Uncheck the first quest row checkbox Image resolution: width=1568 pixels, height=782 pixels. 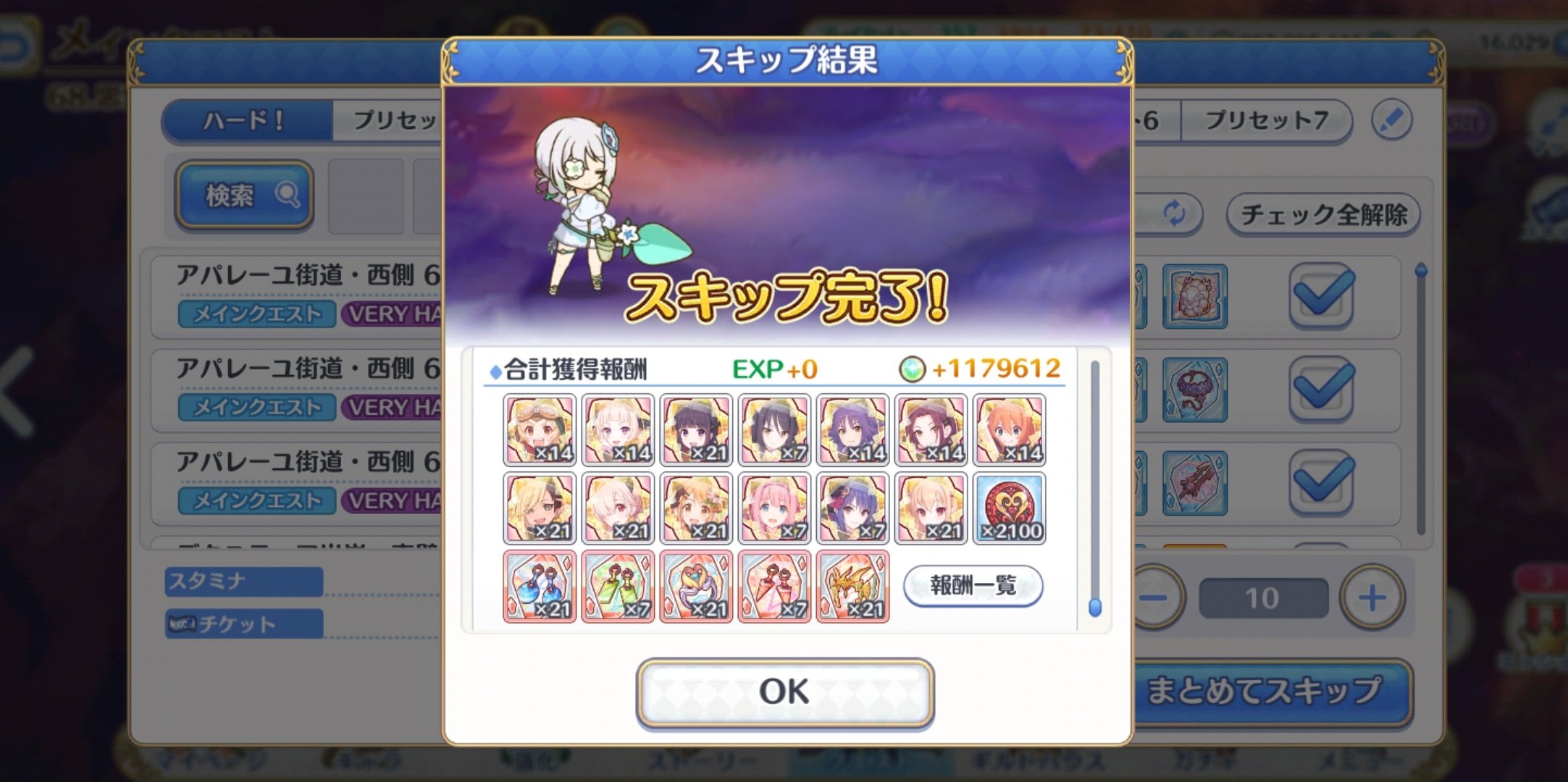point(1322,295)
